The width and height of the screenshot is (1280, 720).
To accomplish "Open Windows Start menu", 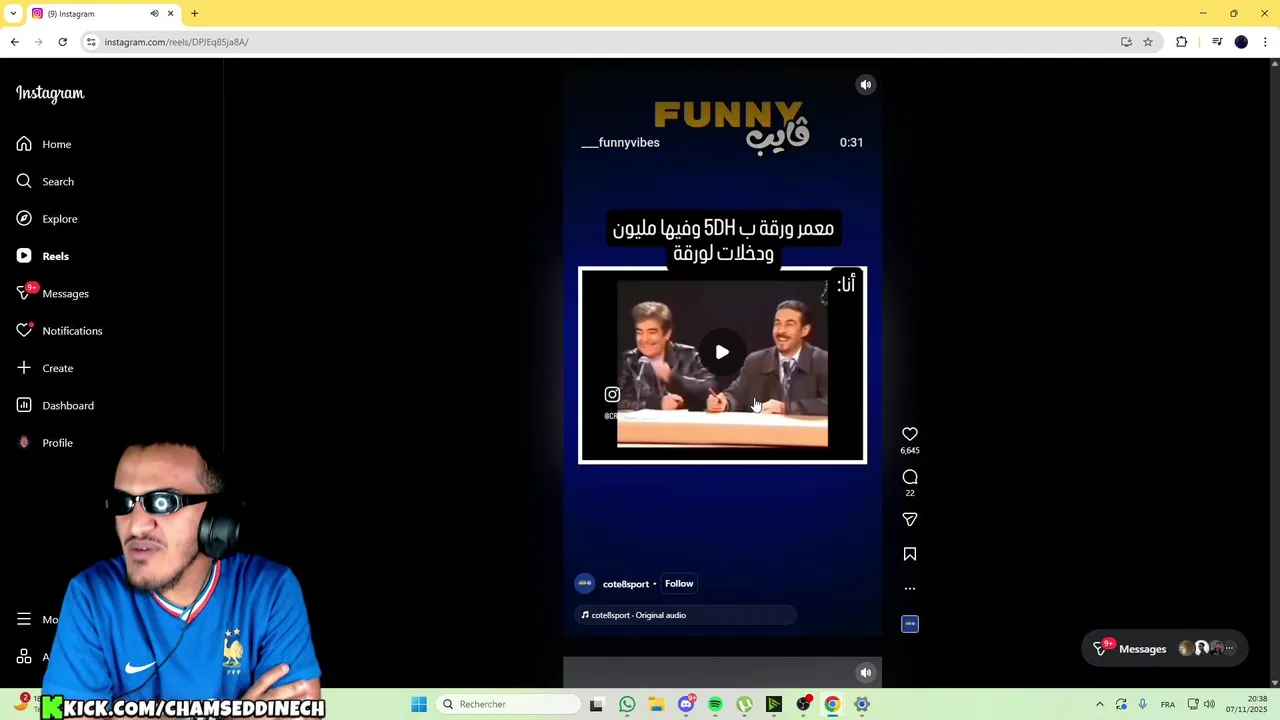I will coord(419,704).
